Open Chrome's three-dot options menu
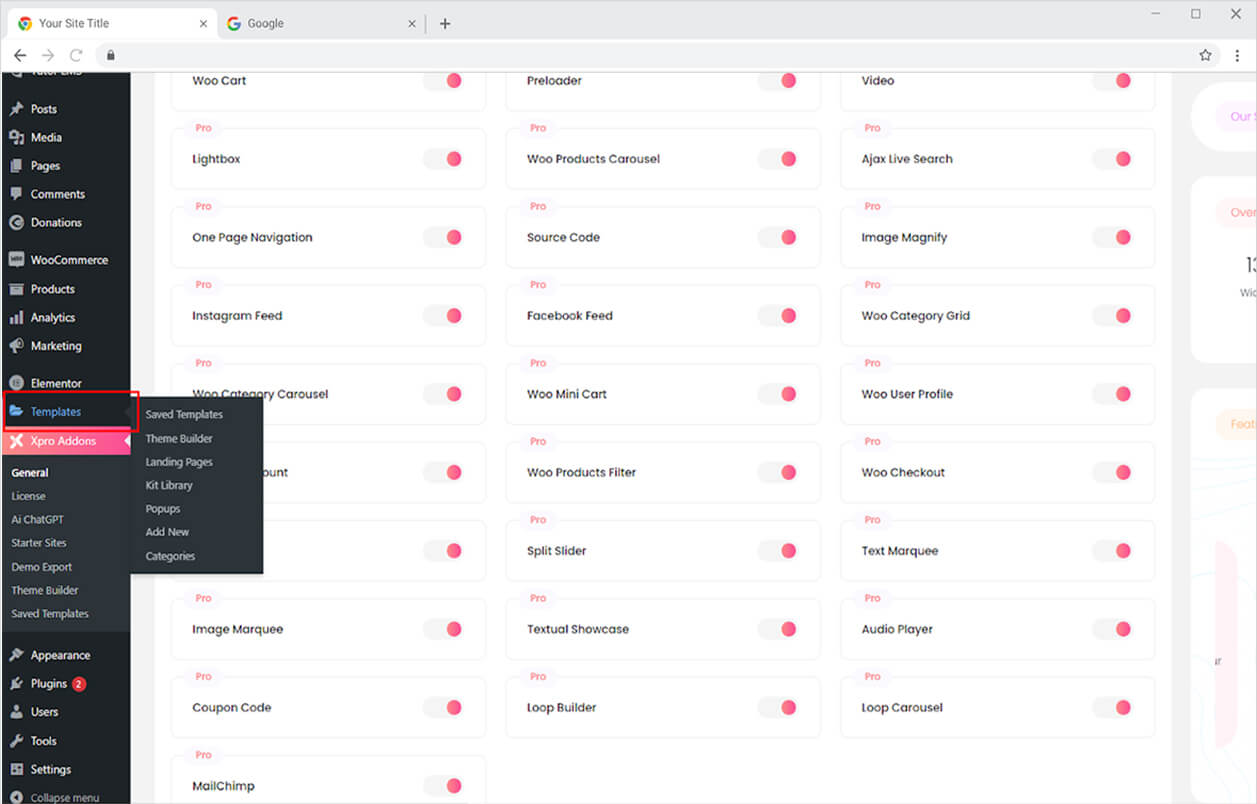Viewport: 1257px width, 804px height. tap(1237, 55)
